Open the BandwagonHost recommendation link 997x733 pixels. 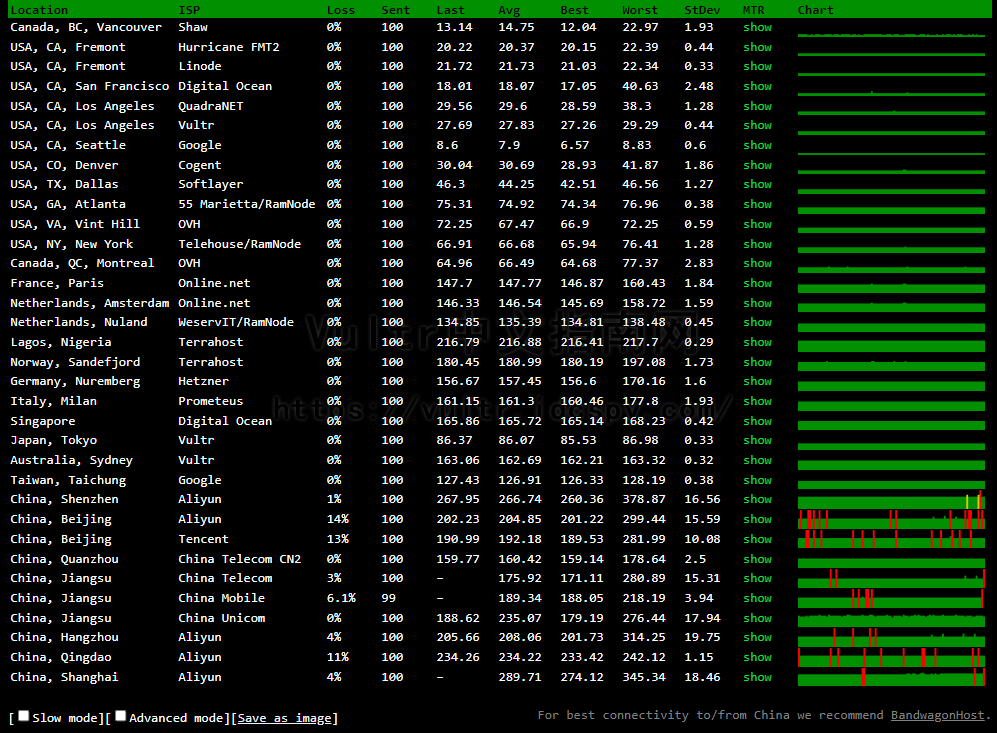coord(937,715)
